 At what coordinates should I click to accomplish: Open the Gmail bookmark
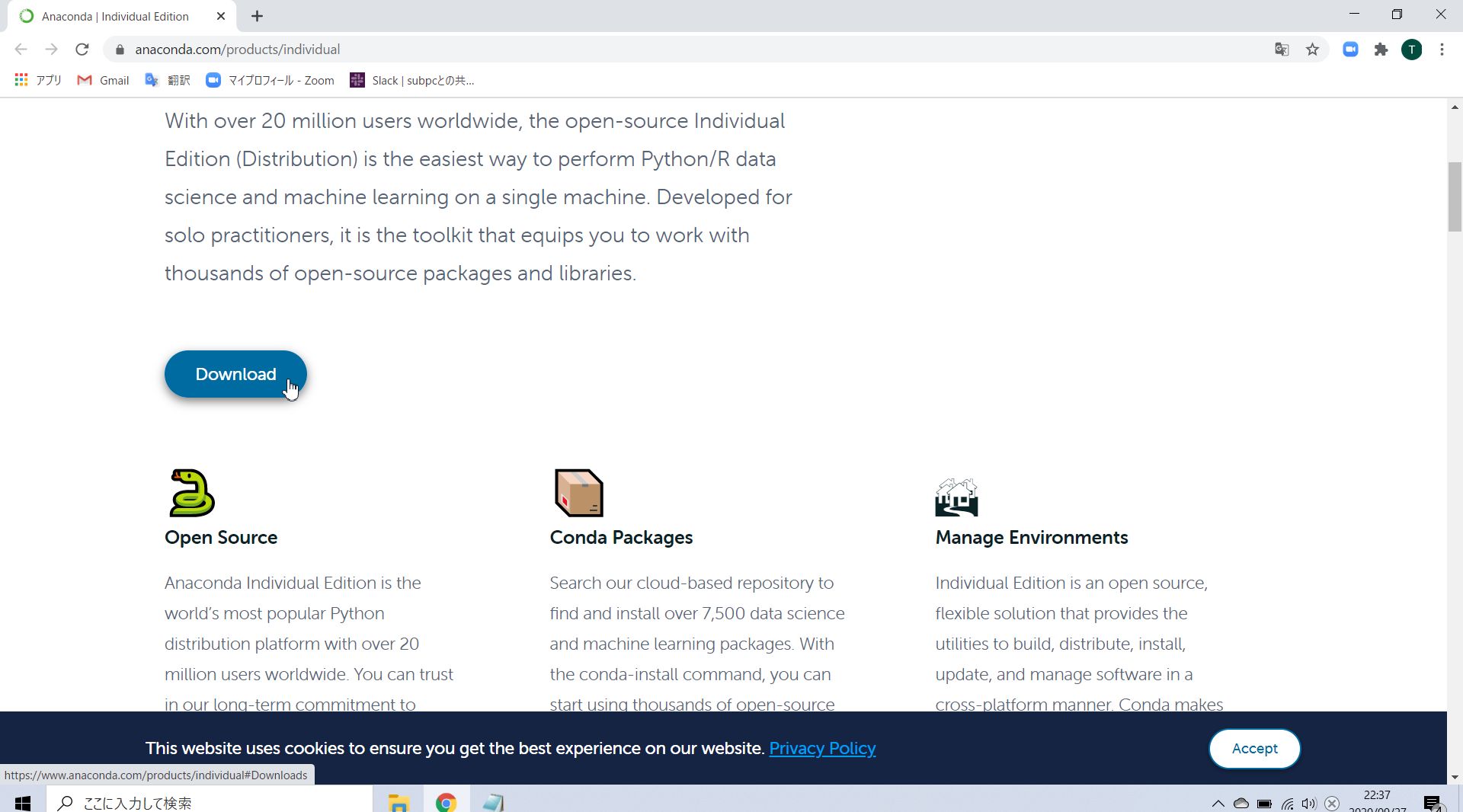pyautogui.click(x=104, y=80)
